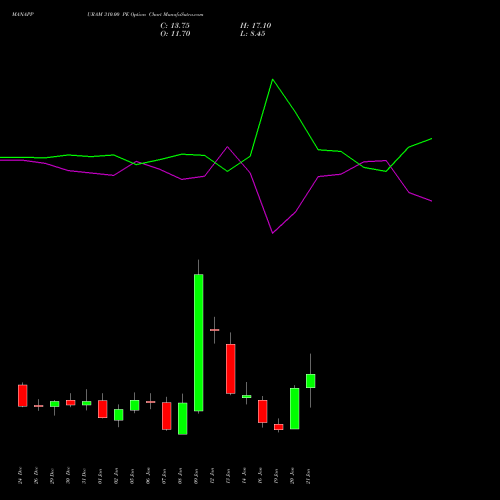The height and width of the screenshot is (500, 500).
Task: Select the tall green candle above 09 Jan
Action: point(199,343)
